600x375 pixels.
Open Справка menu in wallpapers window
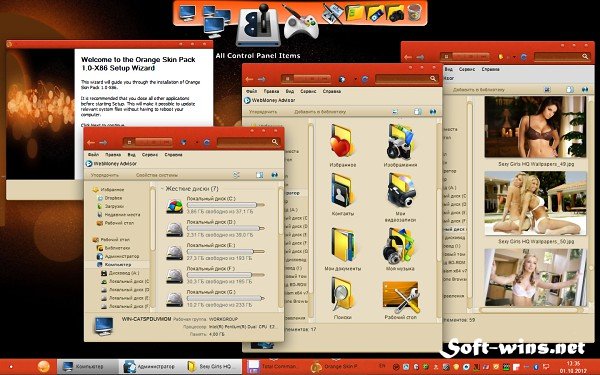tap(490, 69)
